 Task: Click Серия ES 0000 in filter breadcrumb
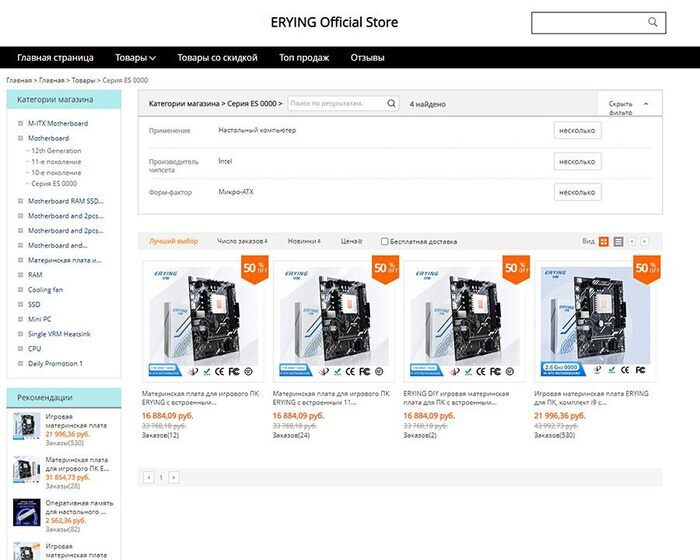[x=252, y=104]
